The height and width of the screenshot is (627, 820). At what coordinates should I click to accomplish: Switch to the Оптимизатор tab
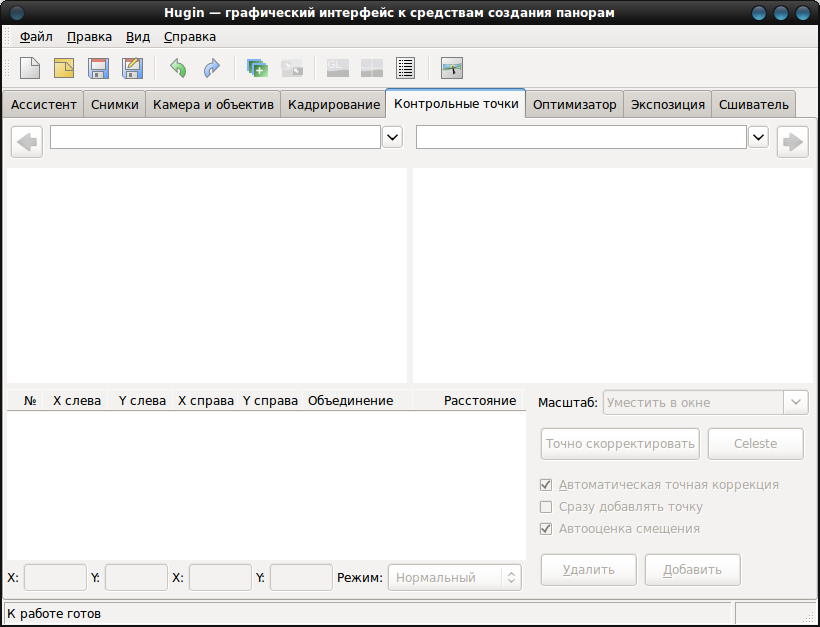[574, 105]
